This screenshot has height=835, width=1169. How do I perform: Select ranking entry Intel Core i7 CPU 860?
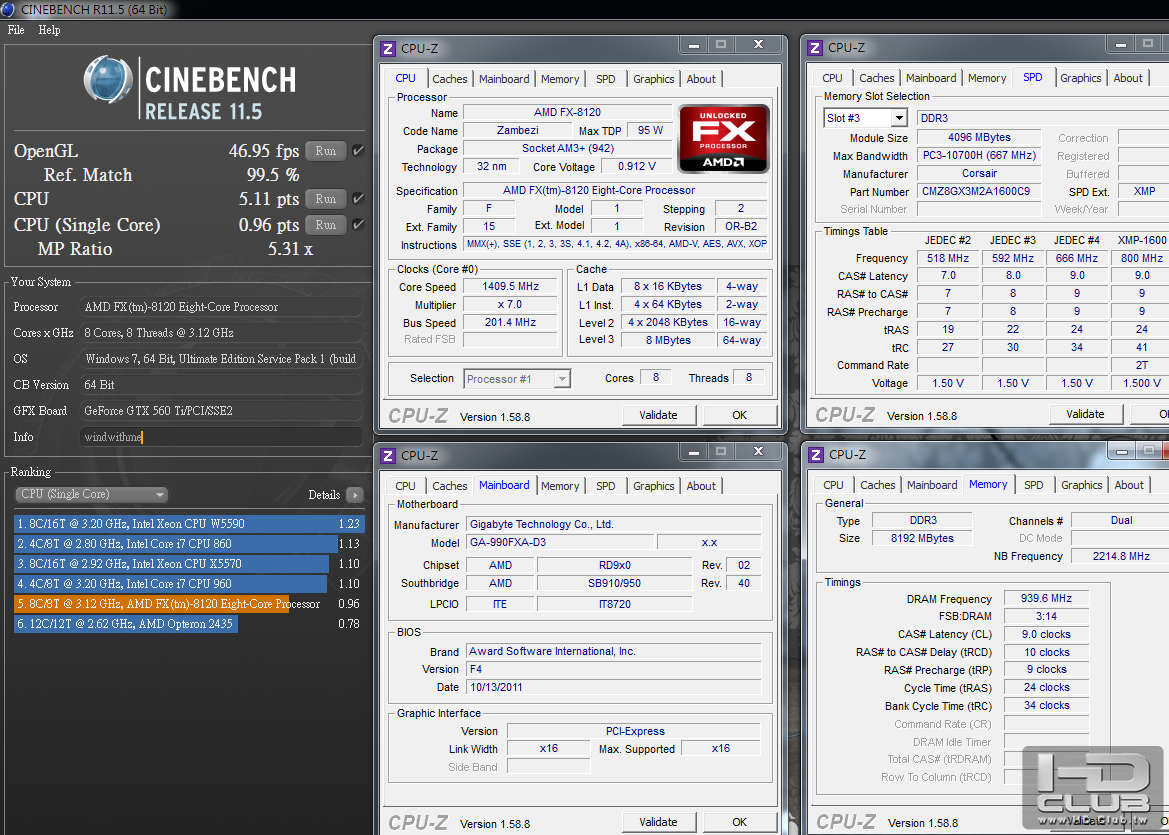click(x=189, y=543)
